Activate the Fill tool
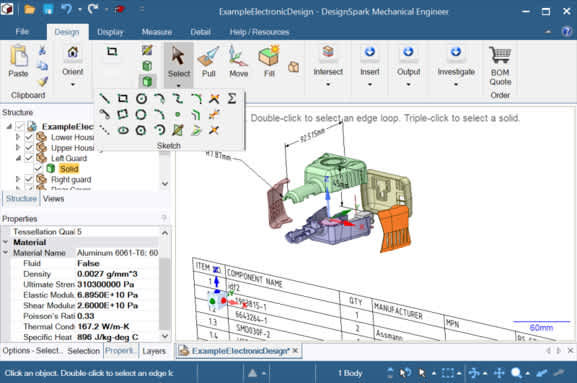This screenshot has height=383, width=577. tap(269, 61)
